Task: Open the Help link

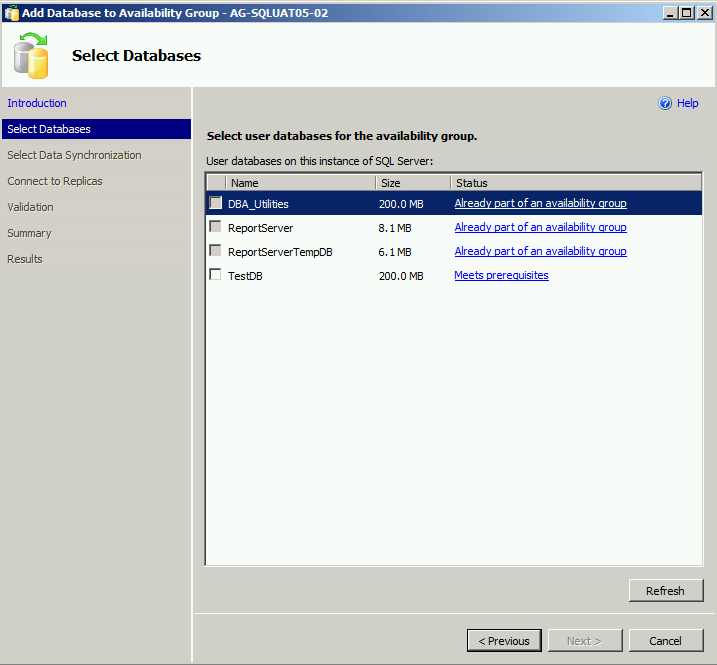Action: coord(688,103)
